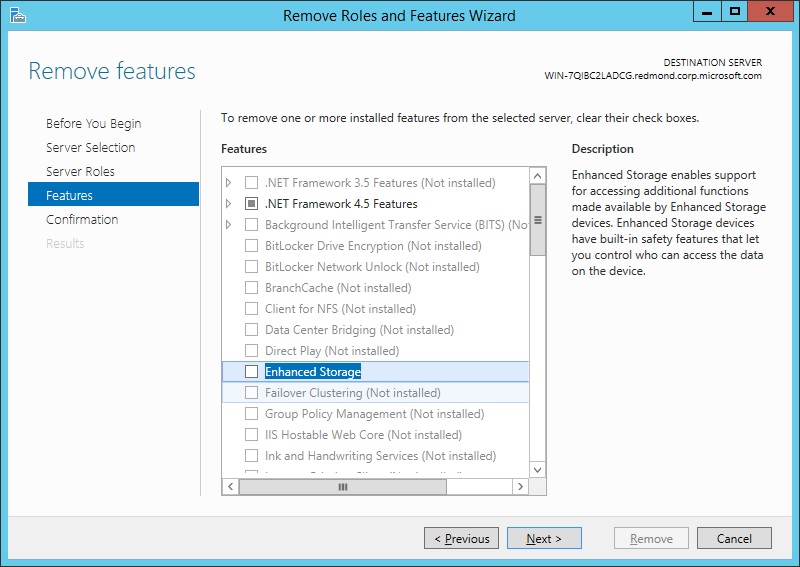The width and height of the screenshot is (800, 567).
Task: Toggle the Data Center Bridging checkbox
Action: [x=252, y=330]
